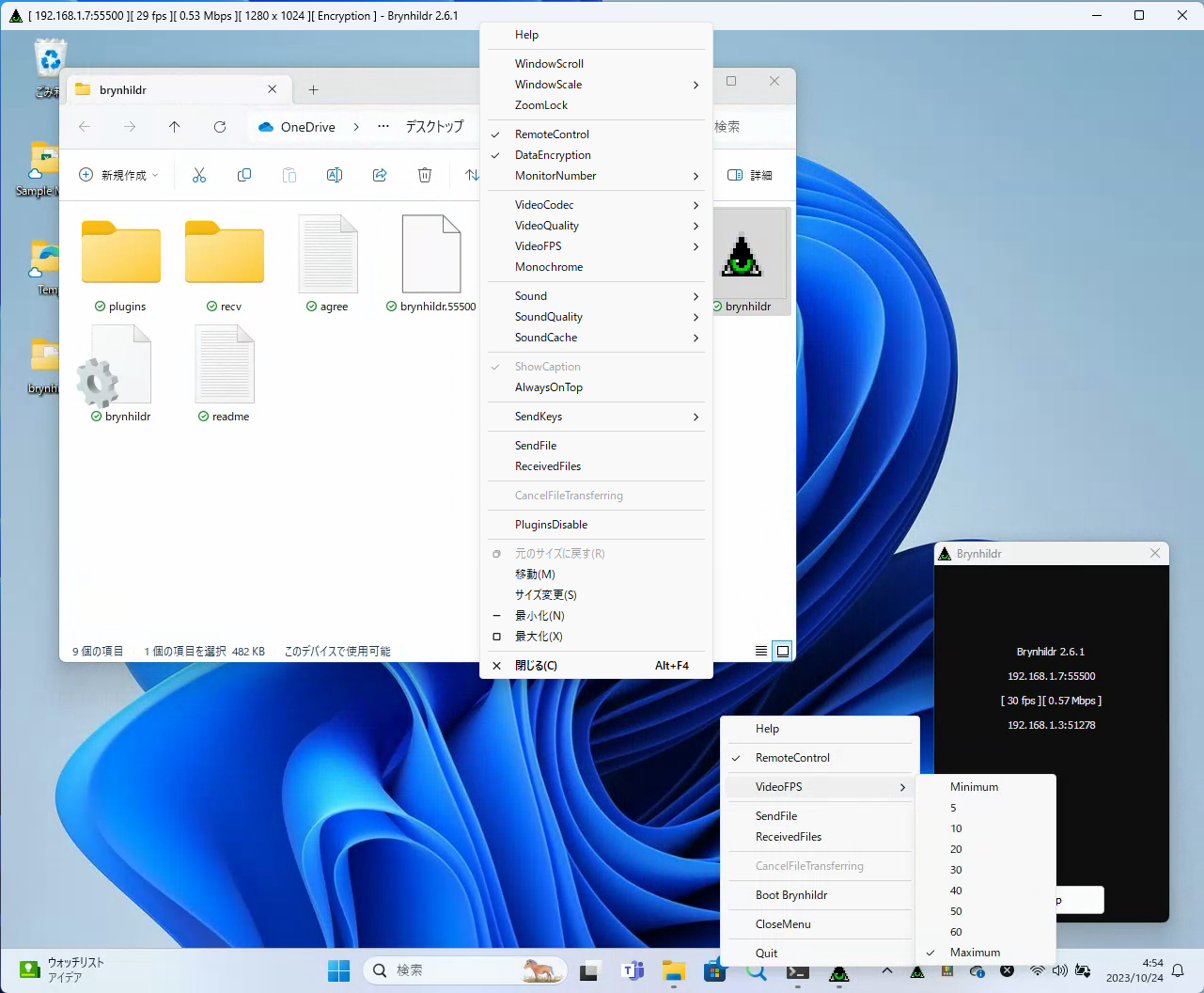The height and width of the screenshot is (993, 1204).
Task: Click the Delete trash icon in Explorer toolbar
Action: tap(425, 175)
